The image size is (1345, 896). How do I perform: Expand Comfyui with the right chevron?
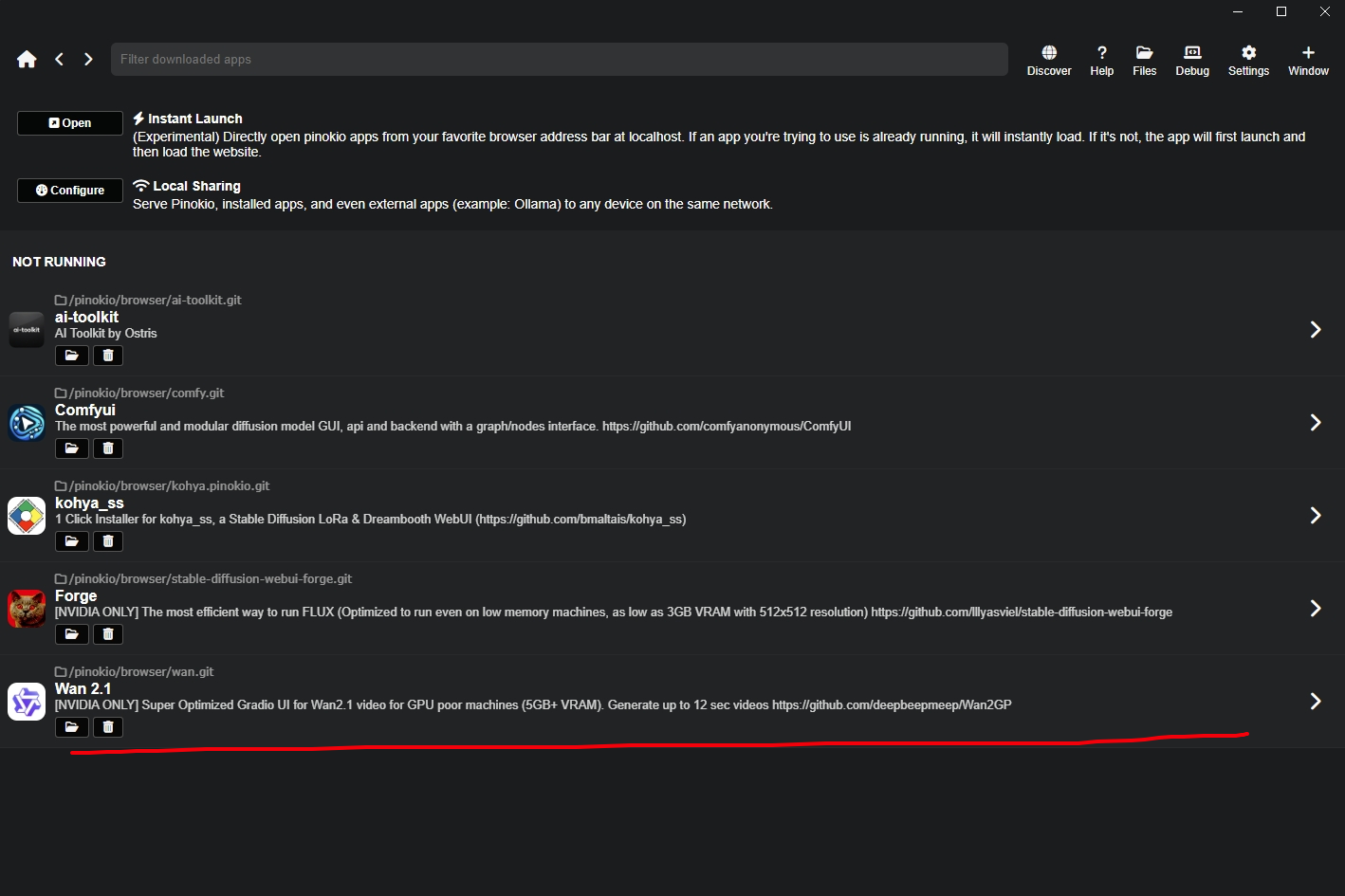click(1316, 423)
